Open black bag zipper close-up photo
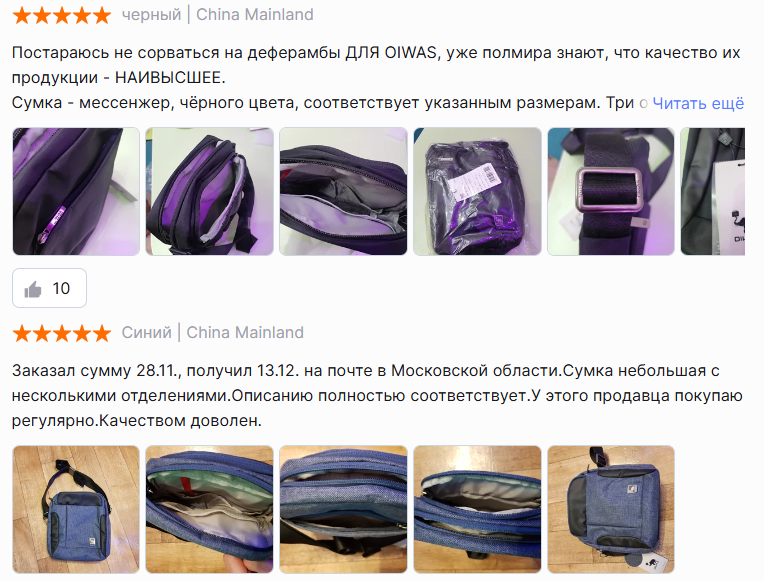Viewport: 764px width, 582px height. tap(76, 191)
